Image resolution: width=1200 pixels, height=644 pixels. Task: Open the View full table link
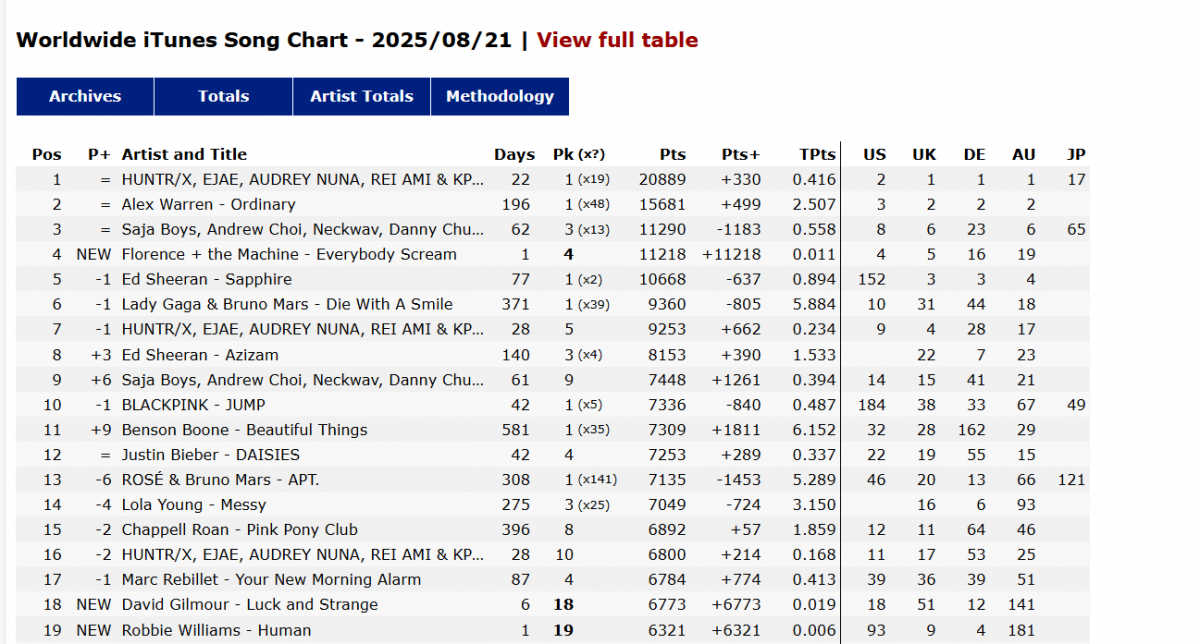point(617,40)
